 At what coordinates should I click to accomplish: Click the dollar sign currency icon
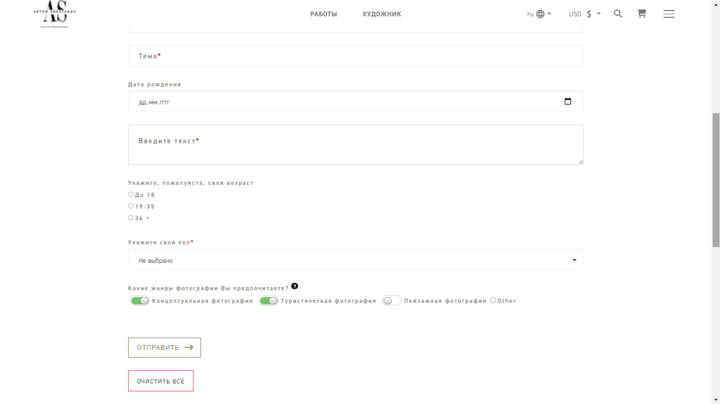click(x=589, y=14)
